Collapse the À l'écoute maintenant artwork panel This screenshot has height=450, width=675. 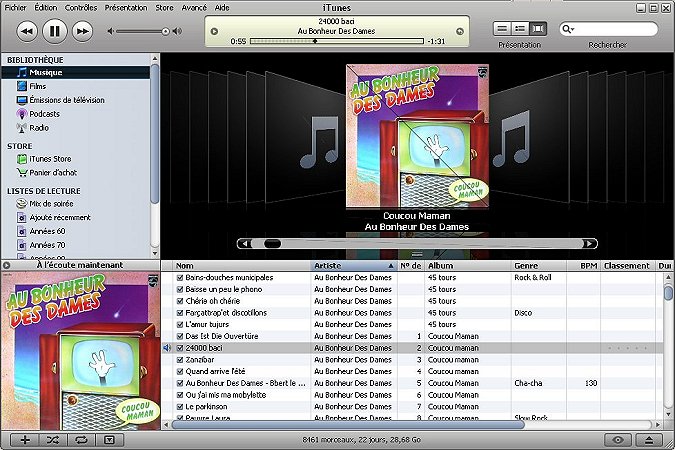coord(6,265)
